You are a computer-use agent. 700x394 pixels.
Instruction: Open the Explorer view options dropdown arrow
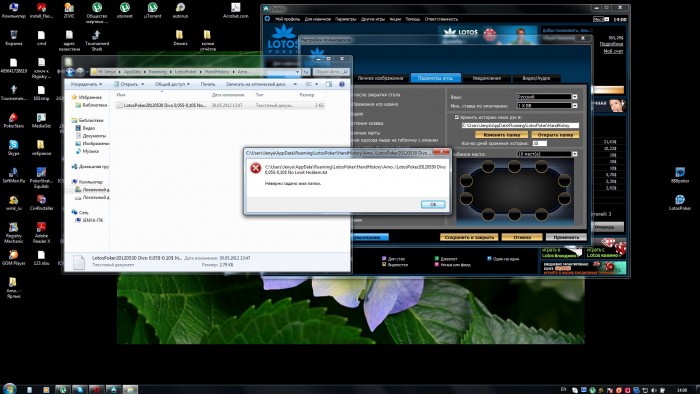317,84
